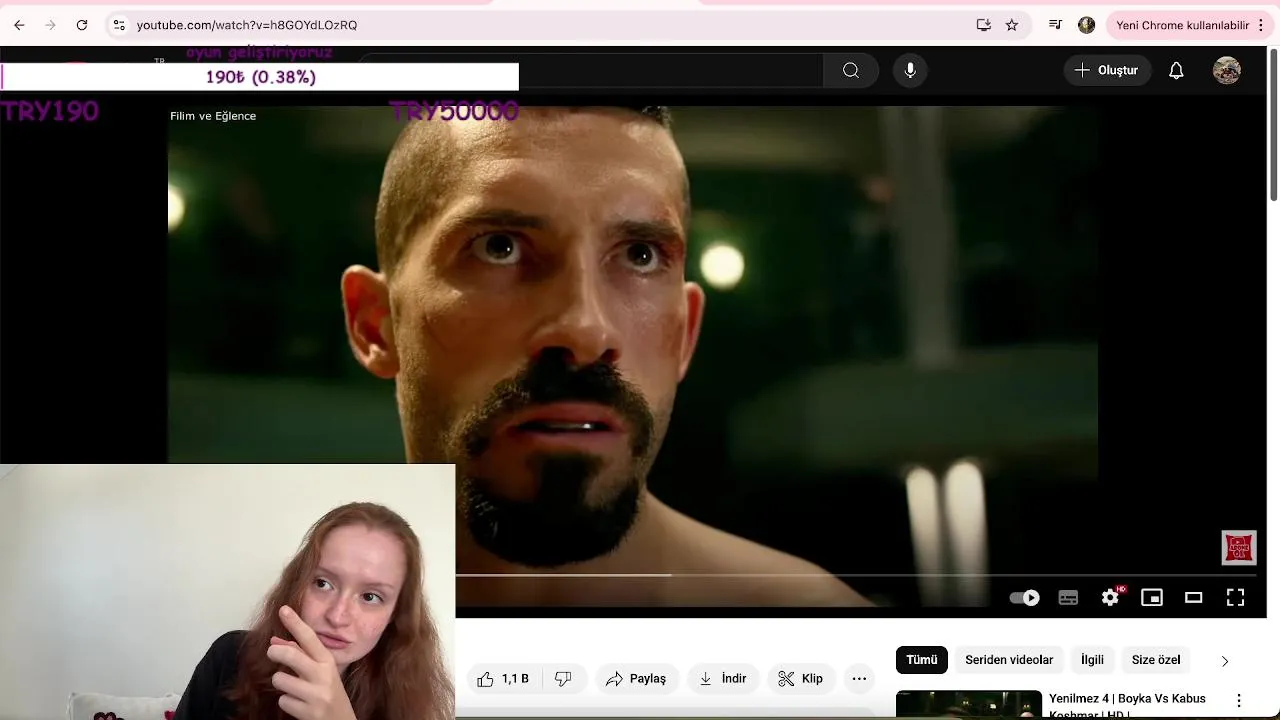The height and width of the screenshot is (720, 1280).
Task: Open YouTube notifications bell
Action: click(1176, 70)
